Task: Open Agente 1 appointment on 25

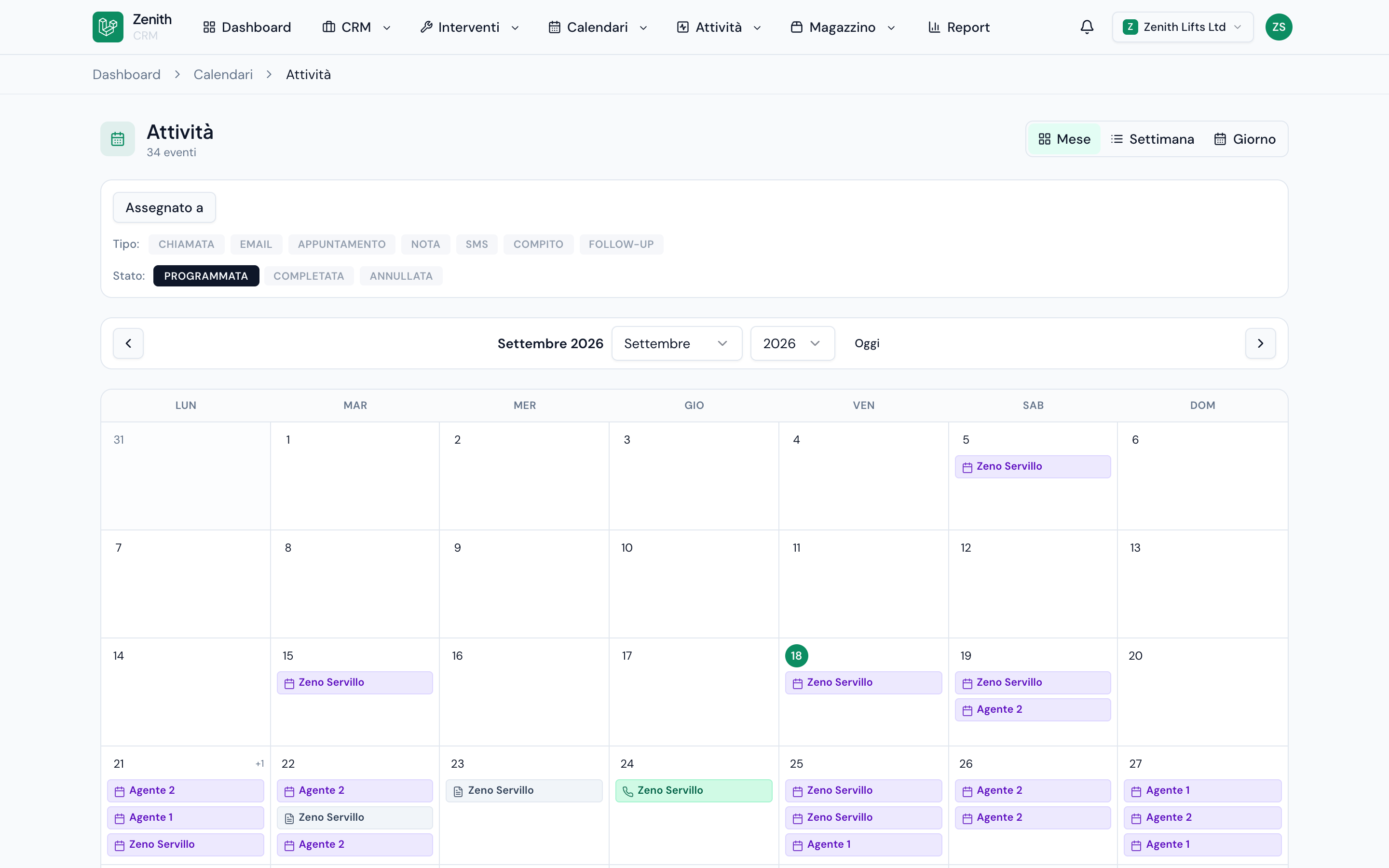Action: pyautogui.click(x=863, y=844)
